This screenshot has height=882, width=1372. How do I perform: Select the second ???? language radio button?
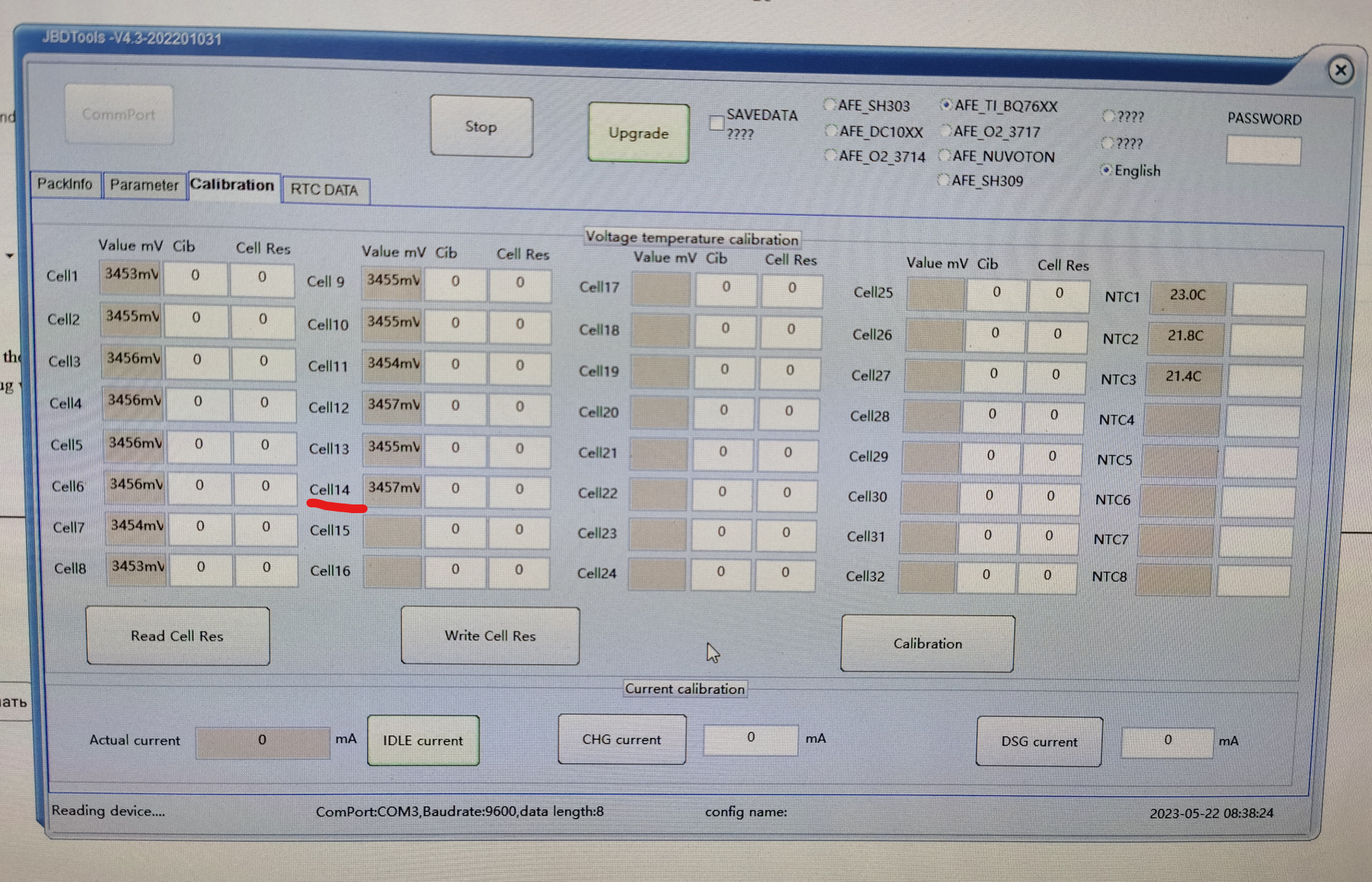[x=1107, y=143]
